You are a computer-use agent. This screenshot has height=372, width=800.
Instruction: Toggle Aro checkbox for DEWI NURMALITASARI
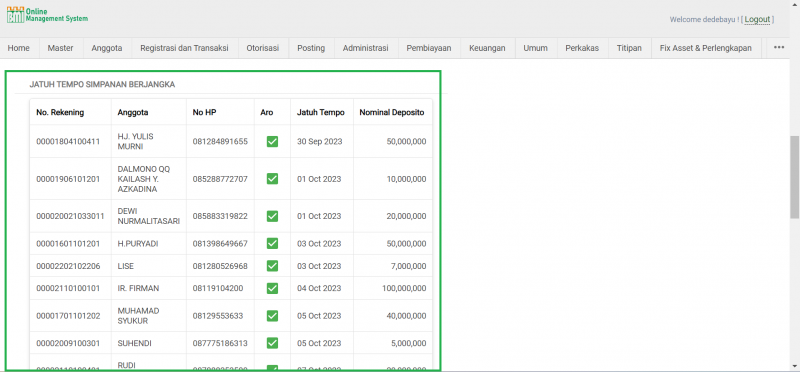tap(272, 216)
